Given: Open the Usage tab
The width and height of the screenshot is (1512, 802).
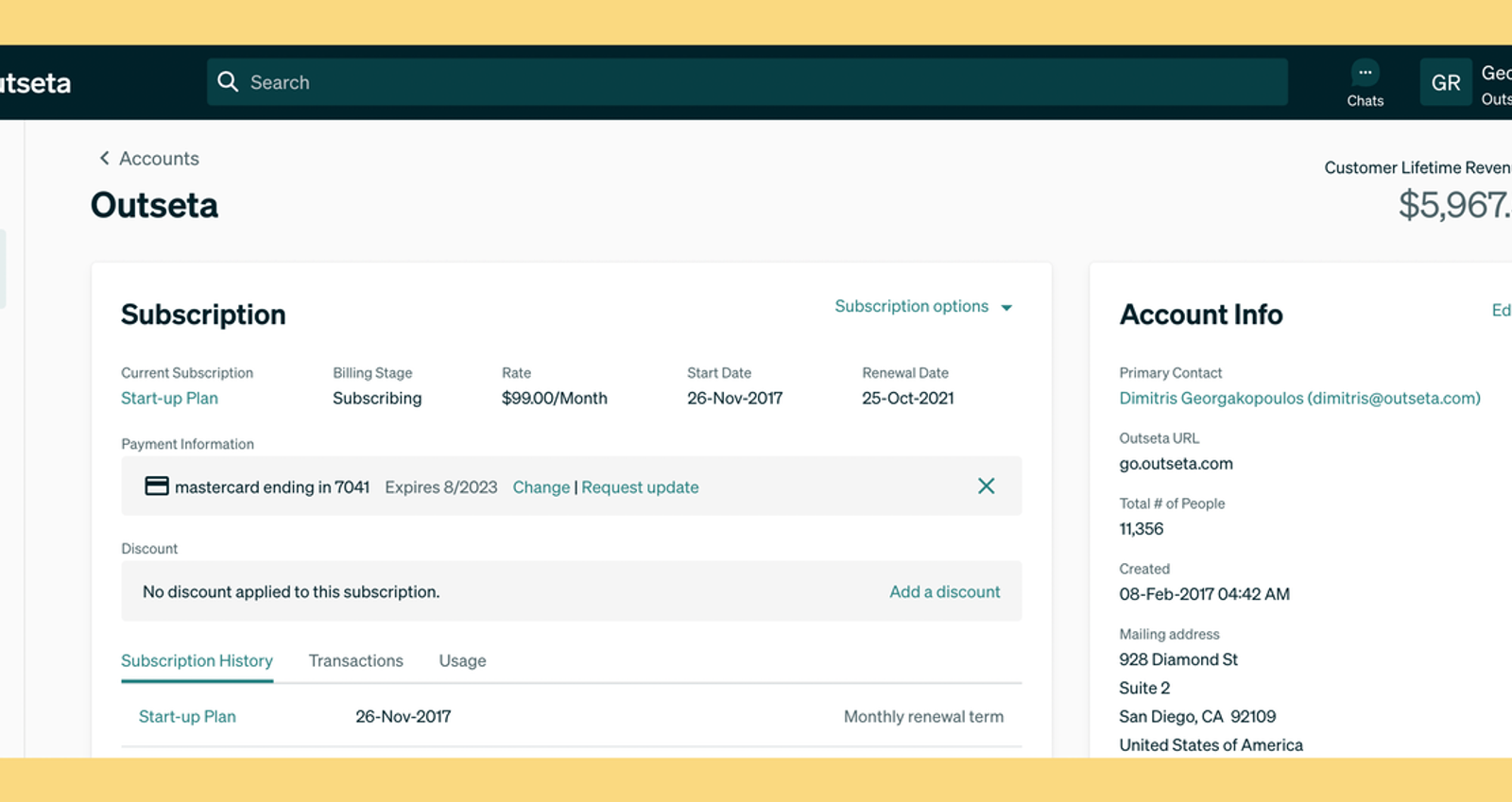Looking at the screenshot, I should (x=462, y=661).
